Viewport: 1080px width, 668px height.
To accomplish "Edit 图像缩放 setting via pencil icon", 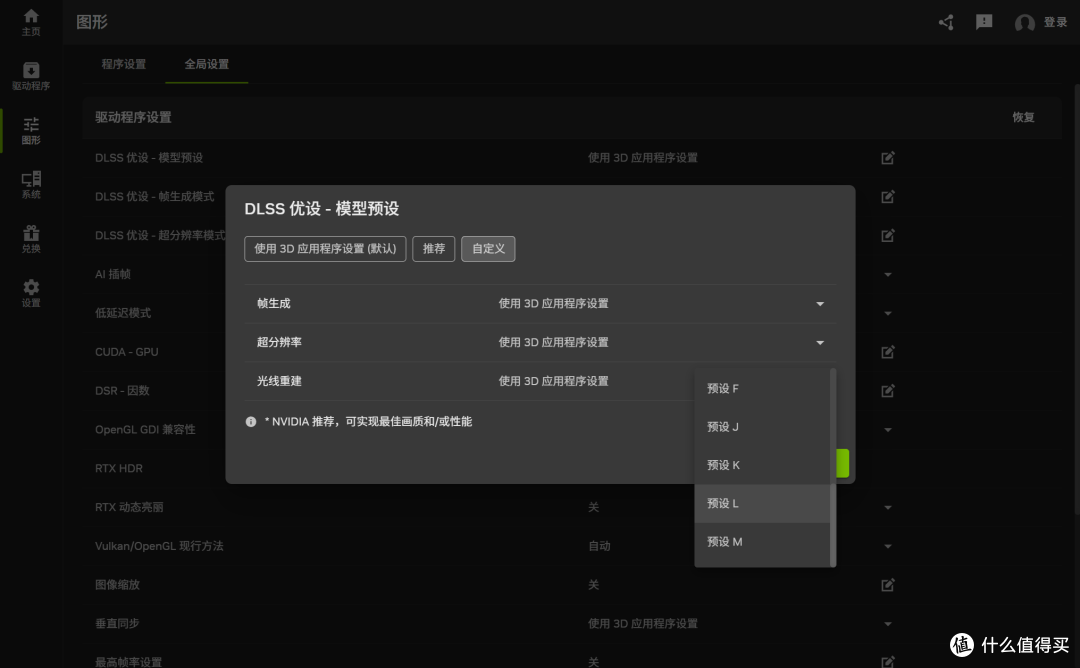I will (888, 585).
